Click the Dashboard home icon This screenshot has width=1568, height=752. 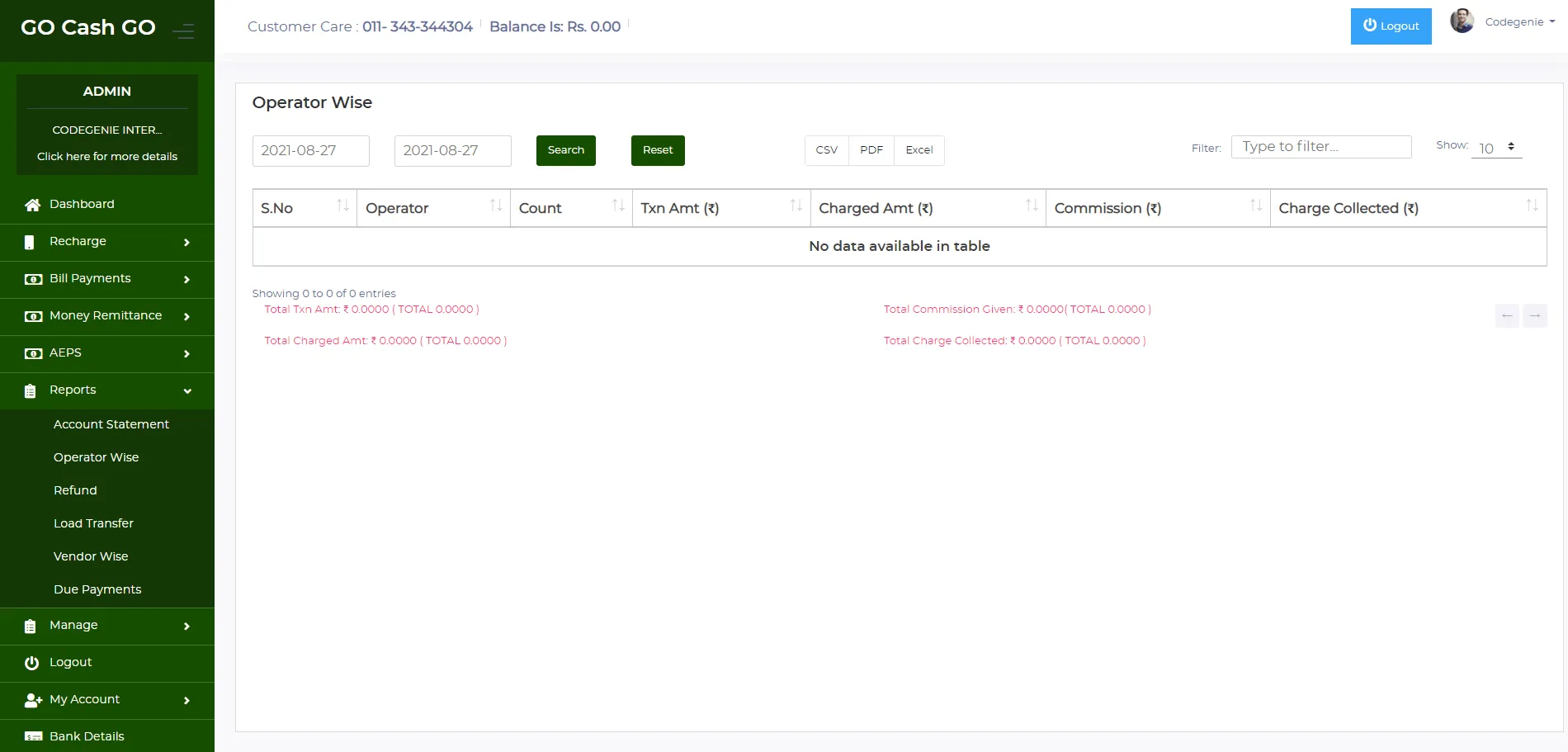coord(32,205)
